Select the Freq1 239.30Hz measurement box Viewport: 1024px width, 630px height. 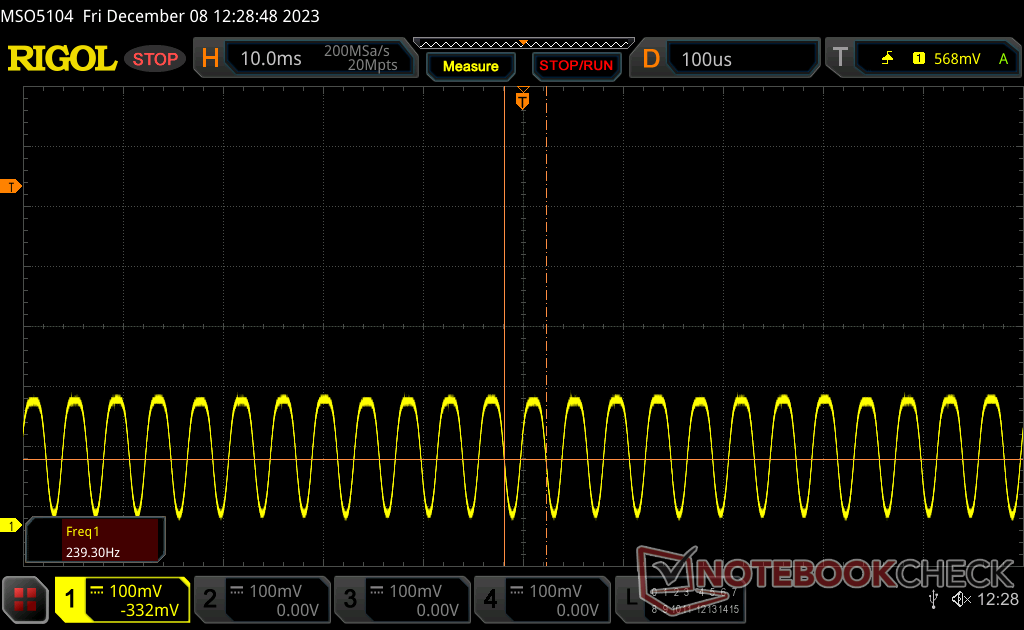(x=95, y=540)
